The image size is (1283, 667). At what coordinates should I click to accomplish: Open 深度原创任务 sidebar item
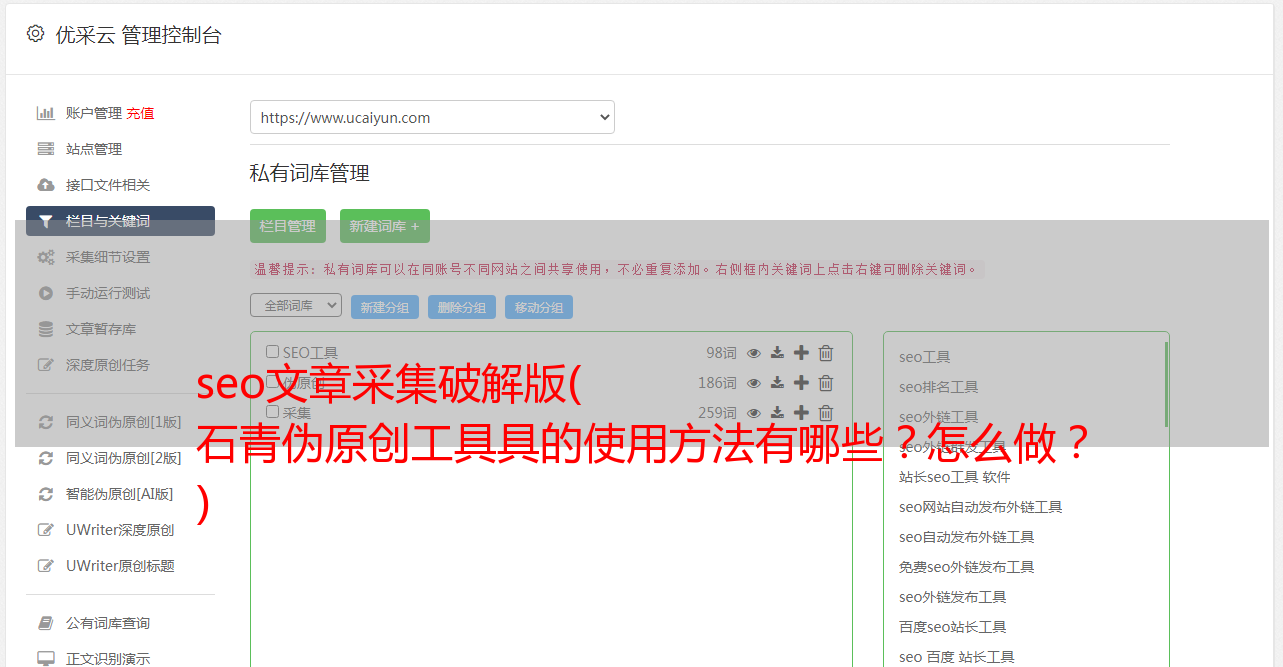pyautogui.click(x=108, y=365)
